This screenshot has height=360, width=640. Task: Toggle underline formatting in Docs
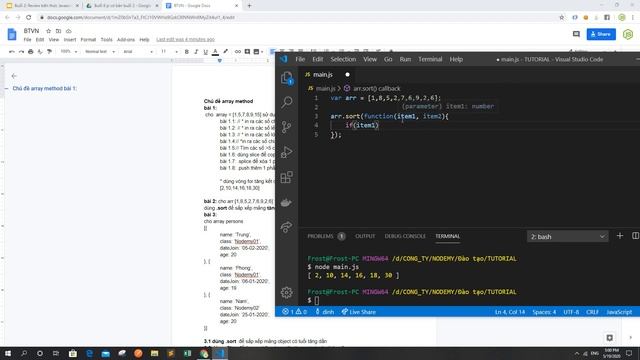click(x=205, y=52)
